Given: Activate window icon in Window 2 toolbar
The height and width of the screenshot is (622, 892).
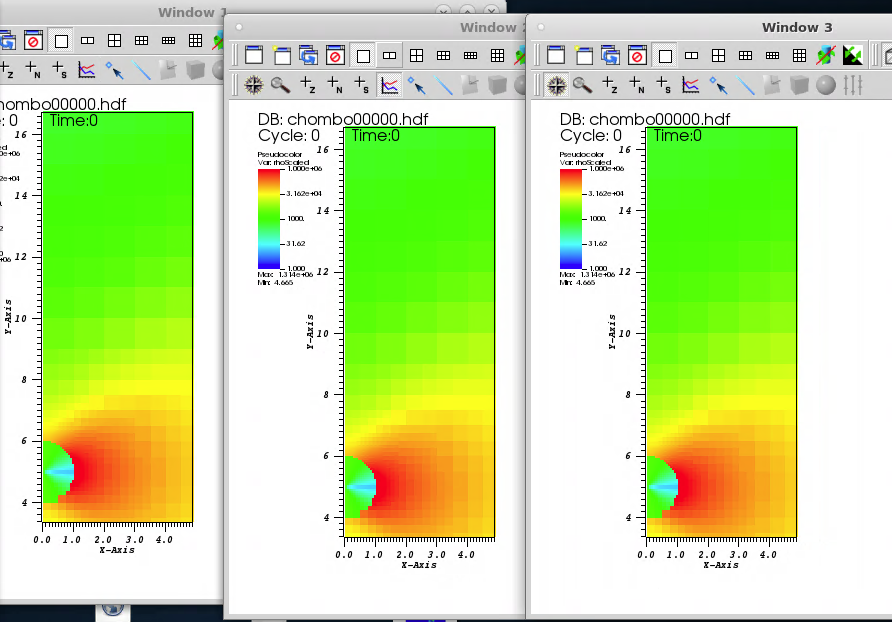Looking at the screenshot, I should 254,55.
